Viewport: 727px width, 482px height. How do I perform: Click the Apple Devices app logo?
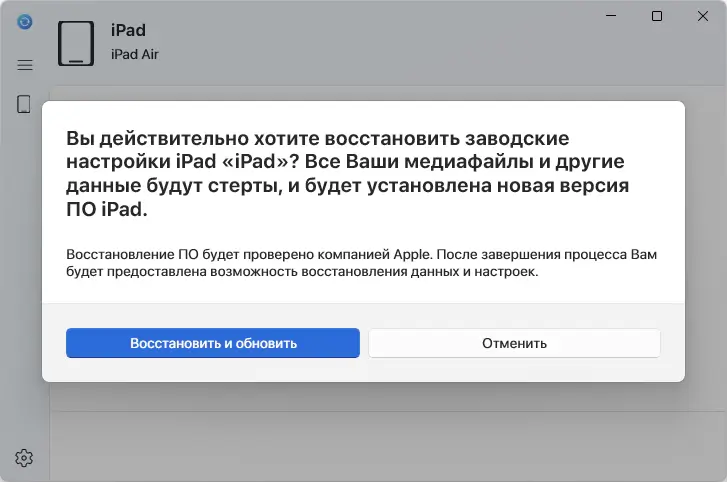(25, 21)
